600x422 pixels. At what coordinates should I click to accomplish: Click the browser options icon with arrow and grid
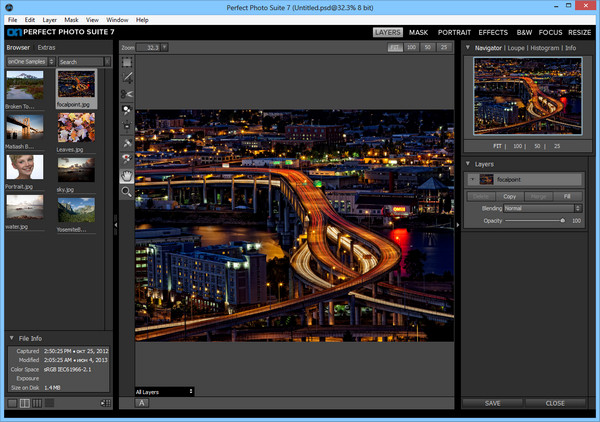106,403
